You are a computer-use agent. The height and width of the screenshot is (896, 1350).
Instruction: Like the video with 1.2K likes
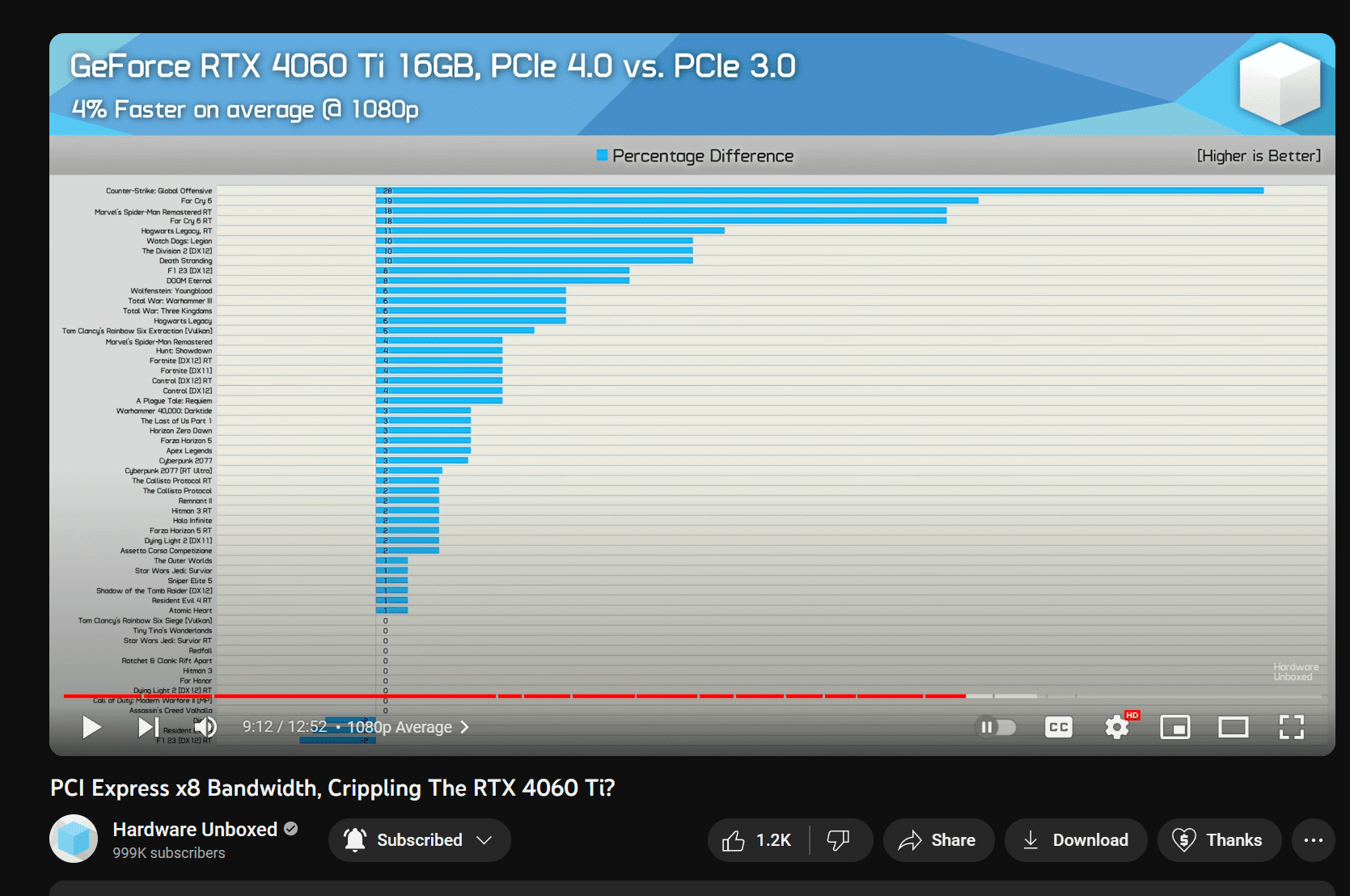click(x=757, y=840)
